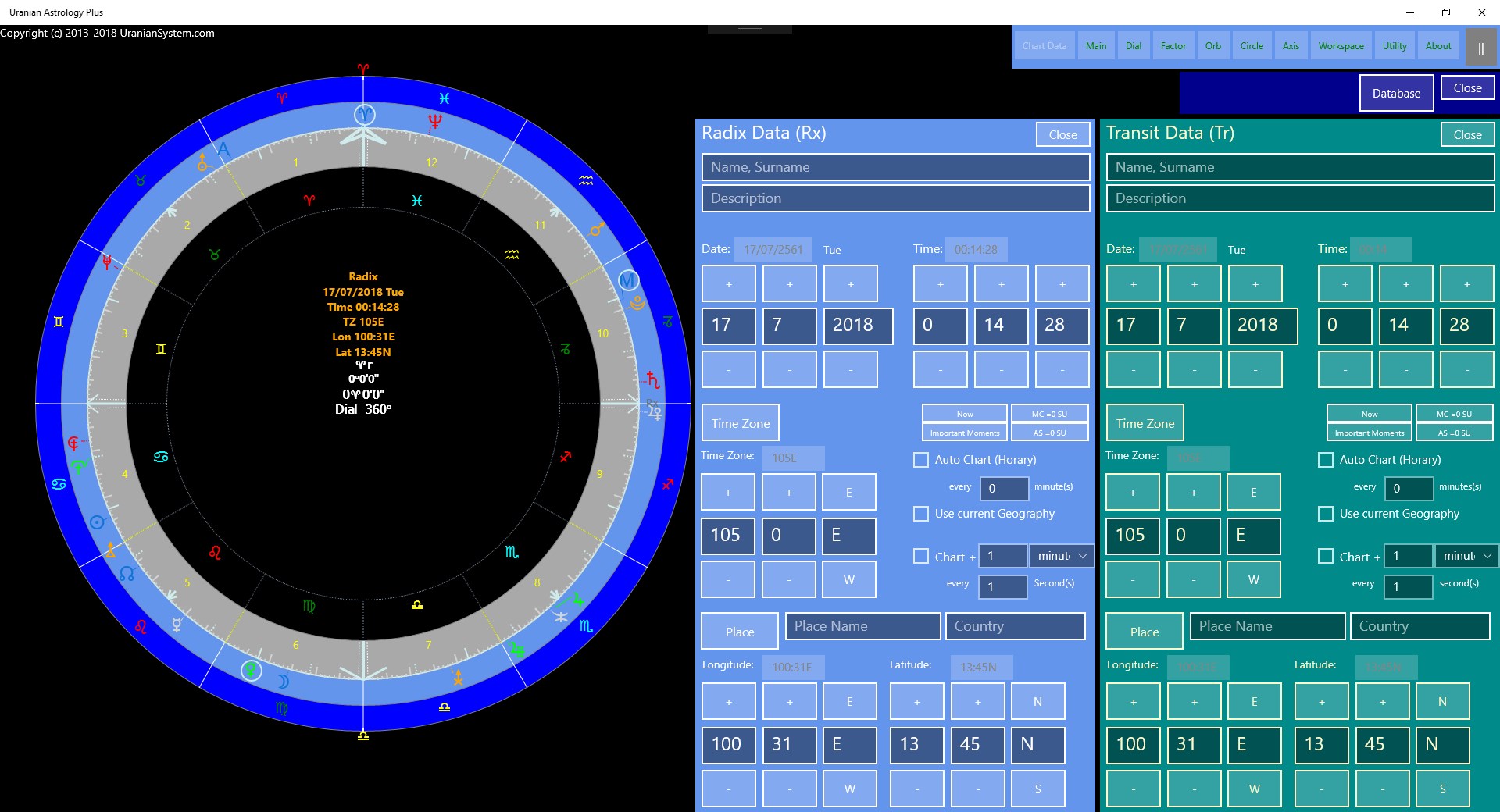This screenshot has height=812, width=1500.
Task: Focus the Transit Country field
Action: tap(1420, 626)
